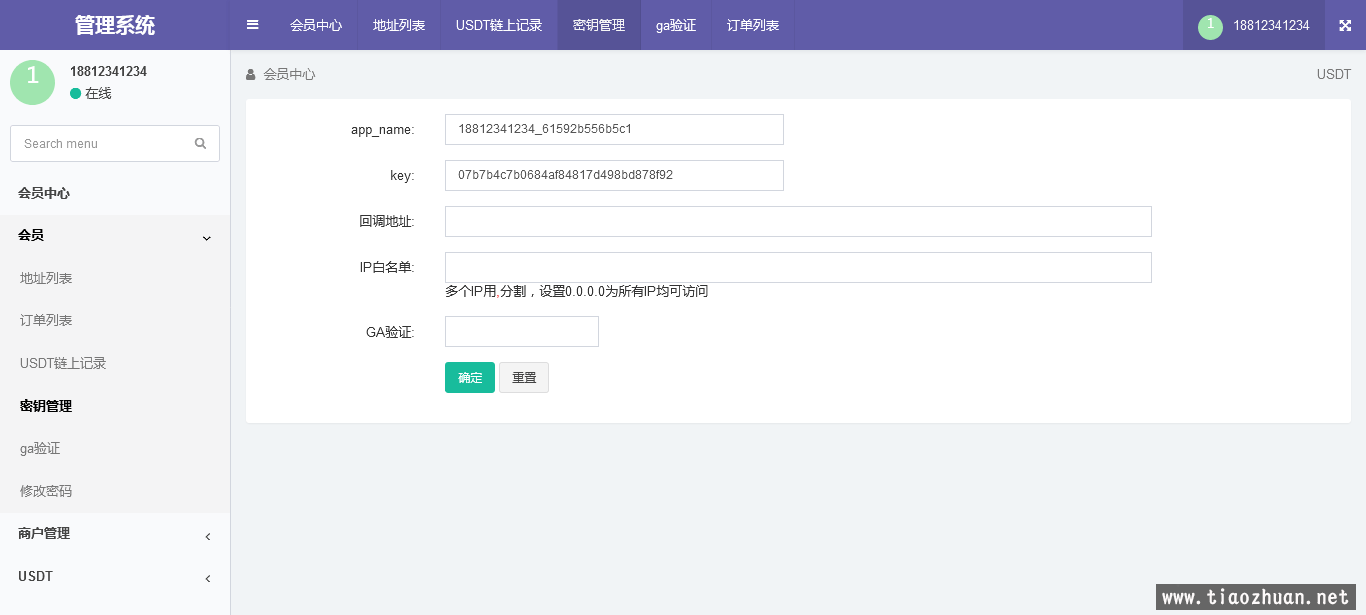Screen dimensions: 1366x615
Task: Click the USDT label at breadcrumb right
Action: [1334, 74]
